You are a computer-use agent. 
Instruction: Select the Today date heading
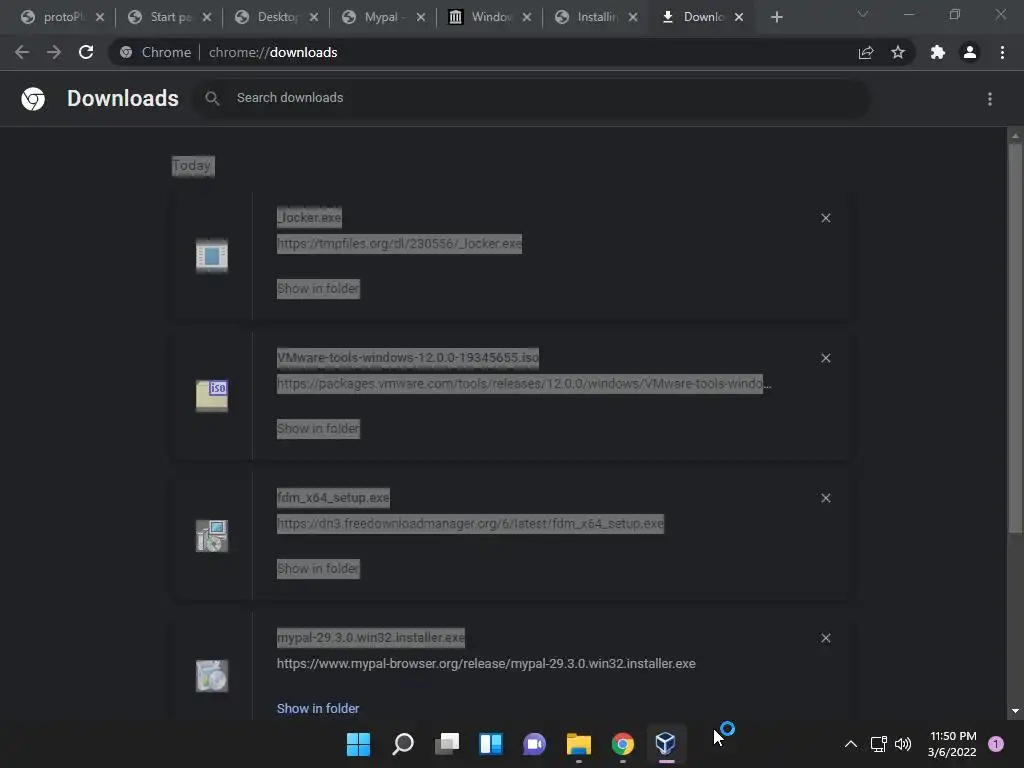point(193,166)
